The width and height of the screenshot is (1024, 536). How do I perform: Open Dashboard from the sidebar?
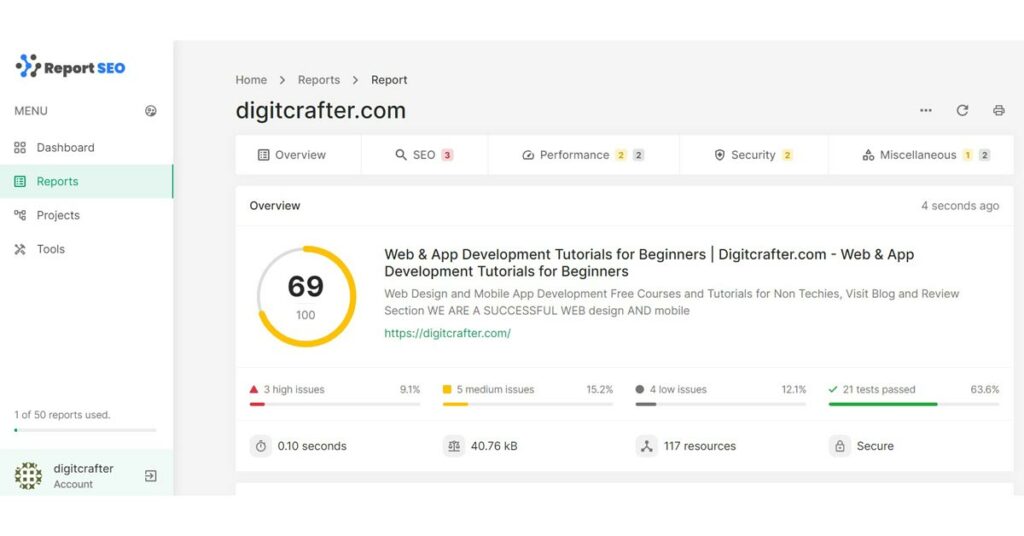pyautogui.click(x=86, y=148)
